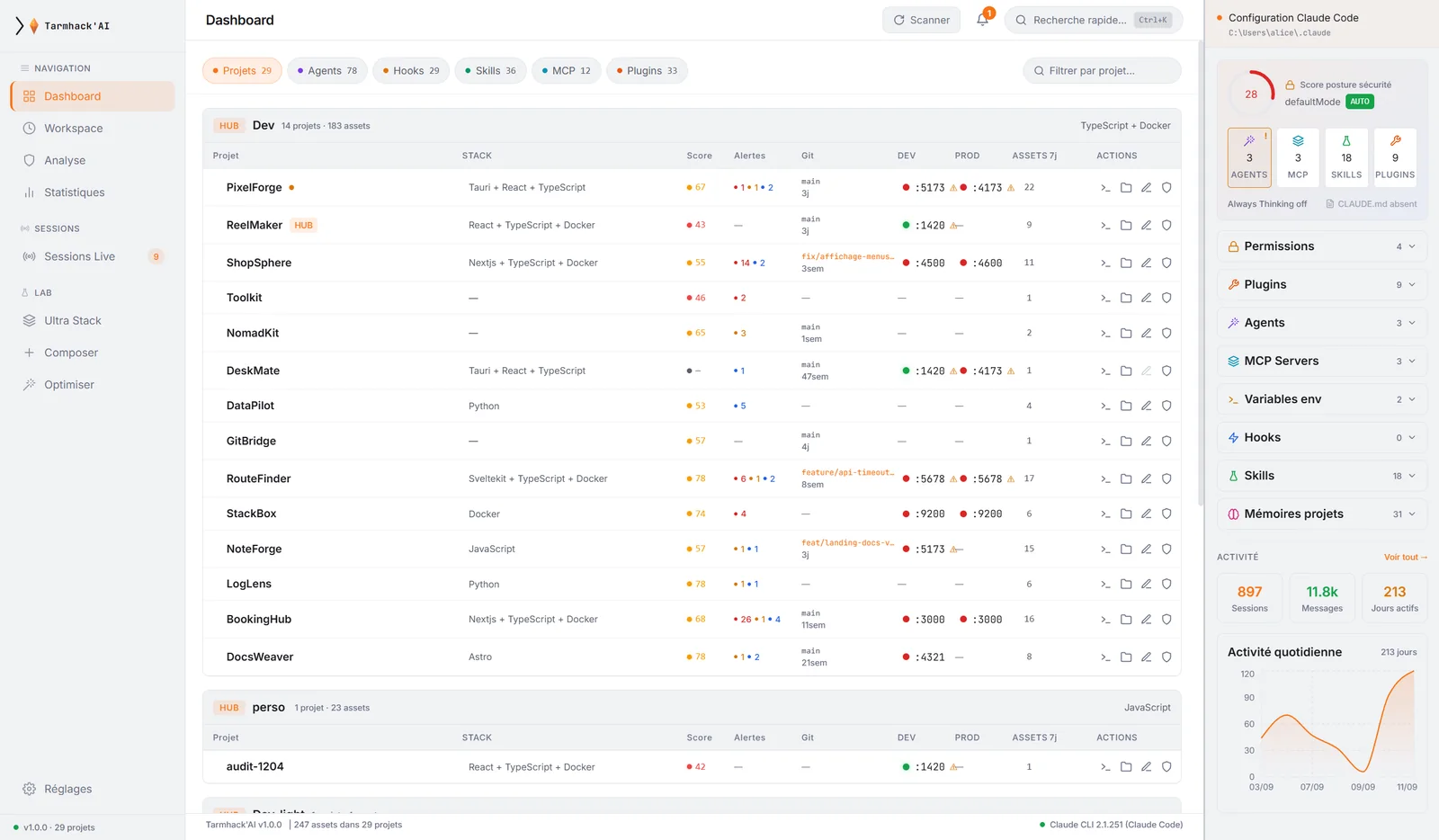The width and height of the screenshot is (1439, 840).
Task: Click terminal icon for LogLens row
Action: (1105, 585)
